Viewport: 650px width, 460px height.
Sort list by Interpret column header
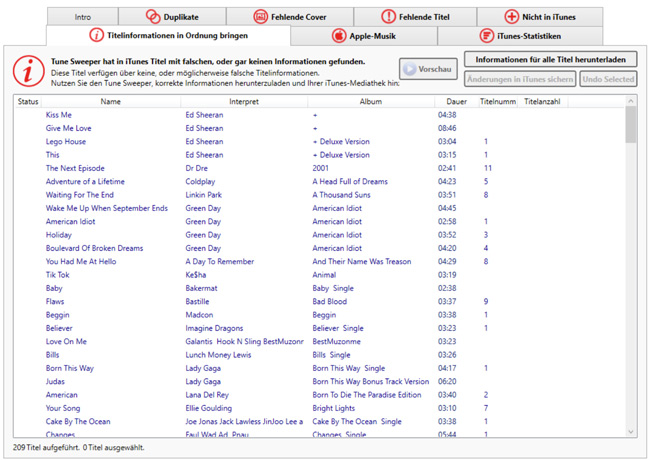[x=244, y=102]
